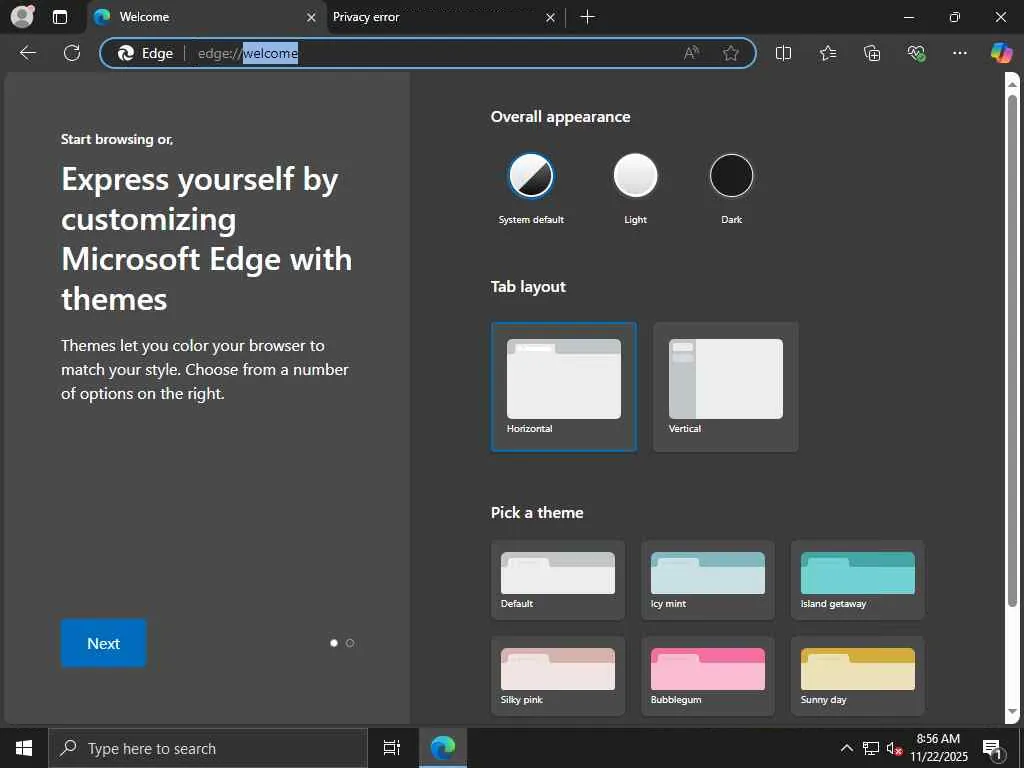
Task: Click the muted volume icon in tray
Action: pos(894,748)
